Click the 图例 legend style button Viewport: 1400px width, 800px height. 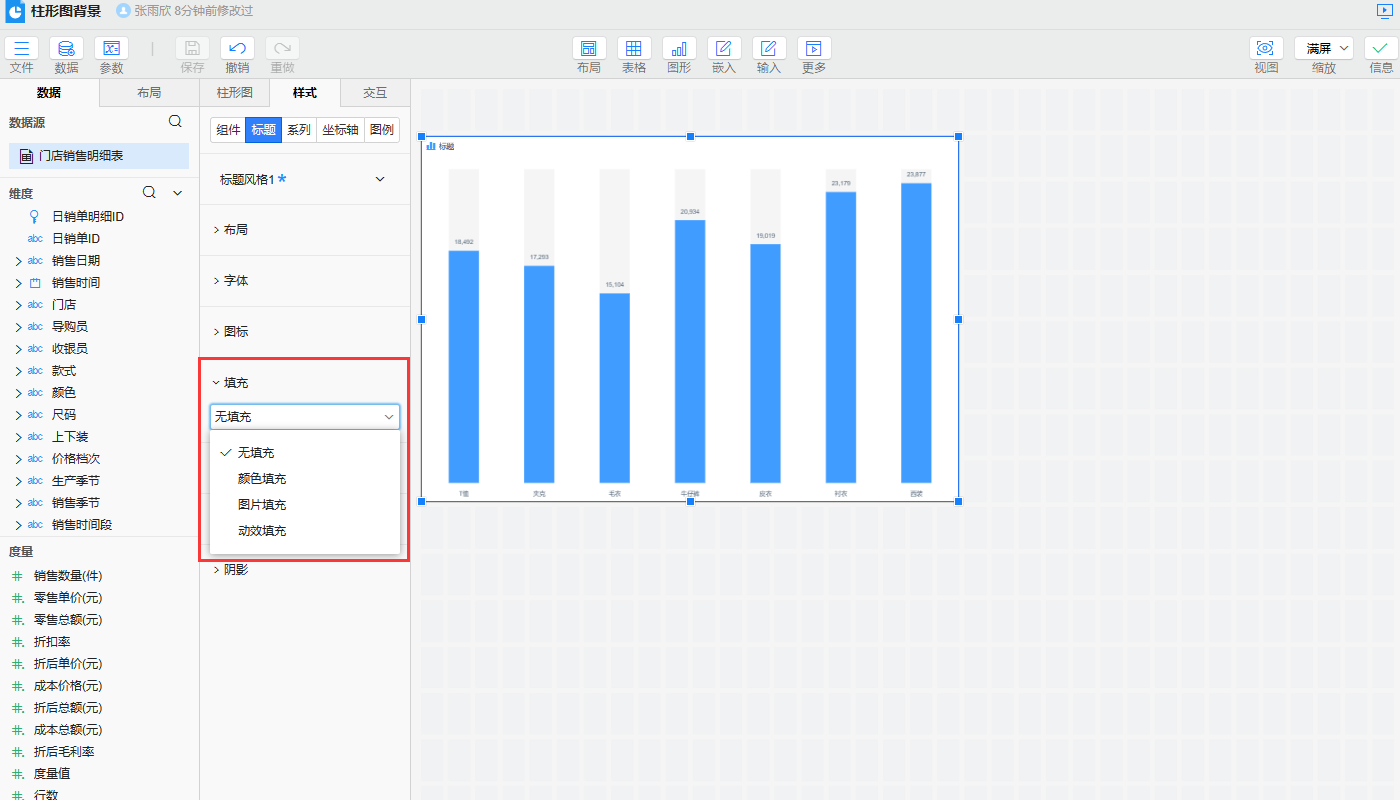click(x=381, y=130)
